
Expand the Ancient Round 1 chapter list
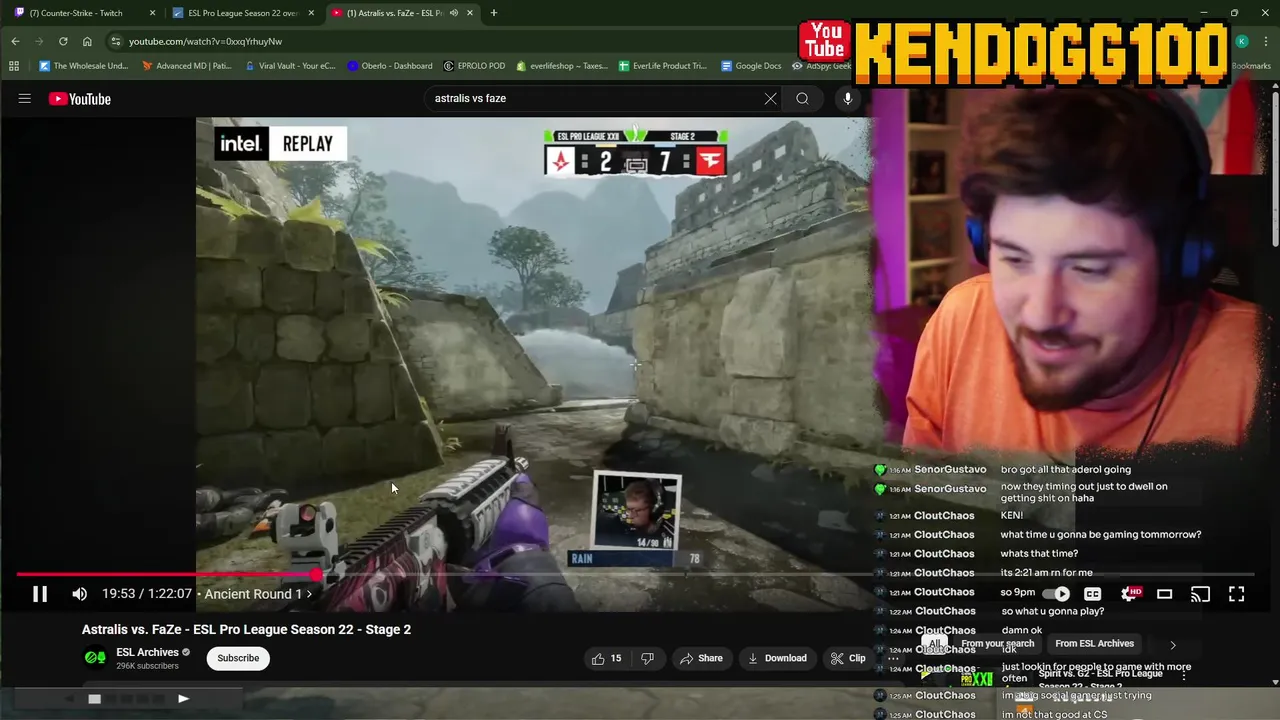point(256,594)
